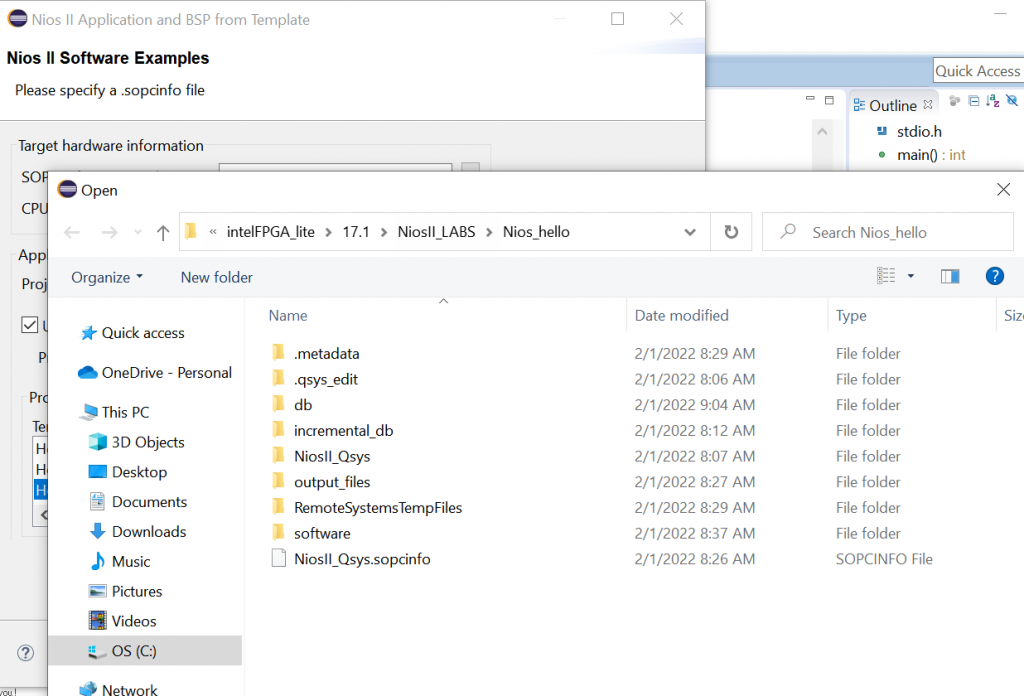Select stdio.h in Outline view
1024x696 pixels.
(x=919, y=132)
